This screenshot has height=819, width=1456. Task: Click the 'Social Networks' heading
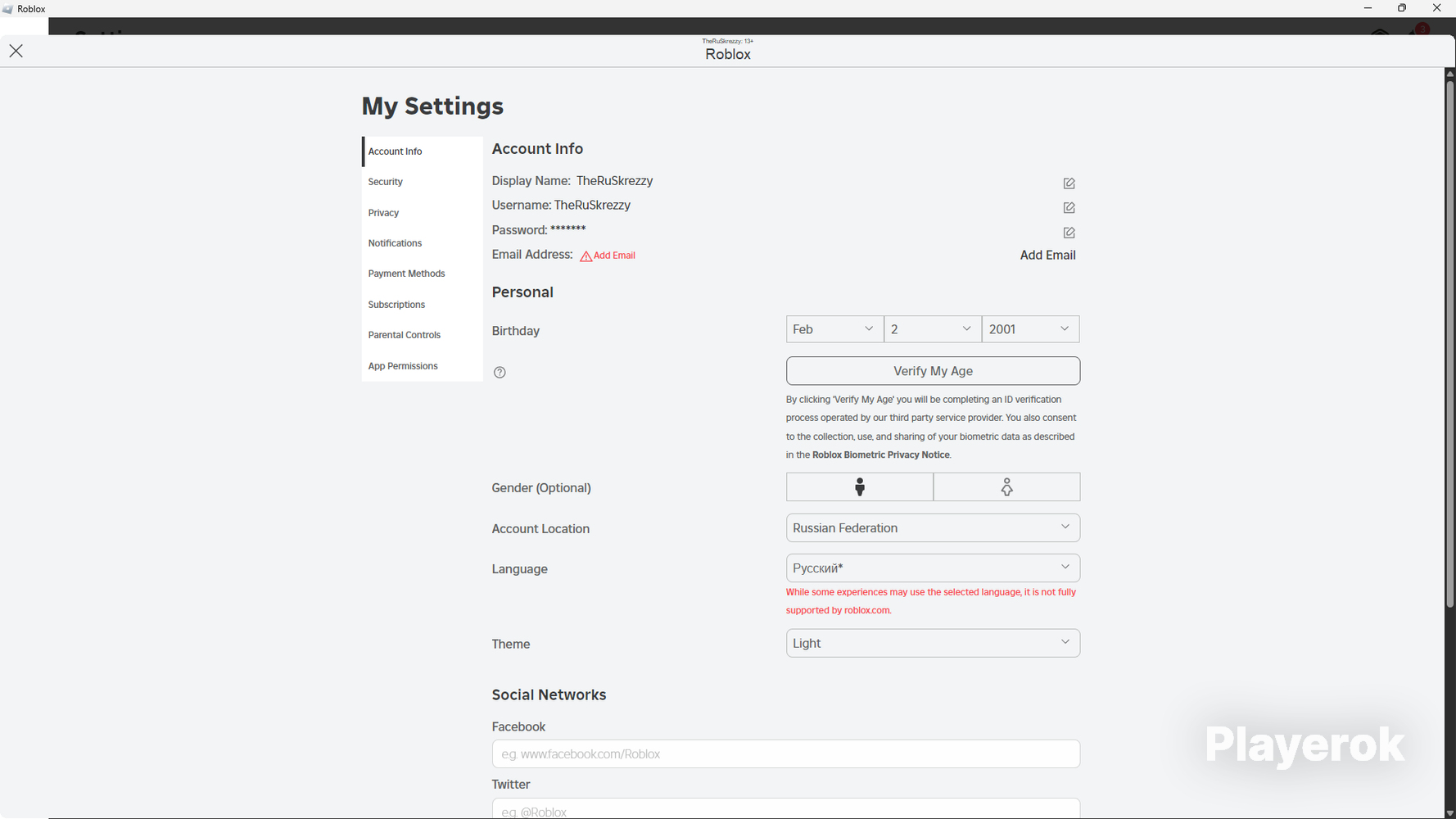tap(549, 695)
